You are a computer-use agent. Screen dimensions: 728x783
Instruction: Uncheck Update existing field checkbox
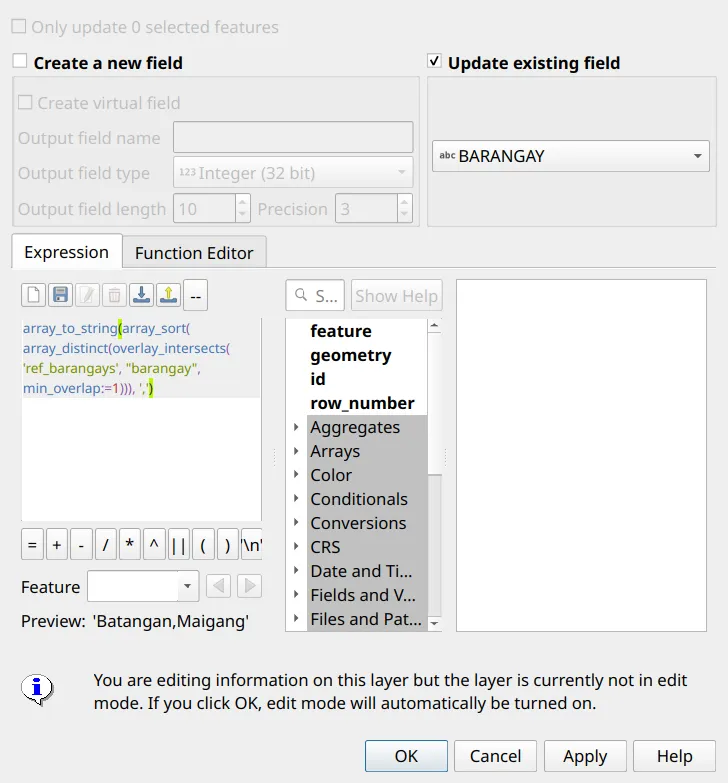pyautogui.click(x=434, y=61)
